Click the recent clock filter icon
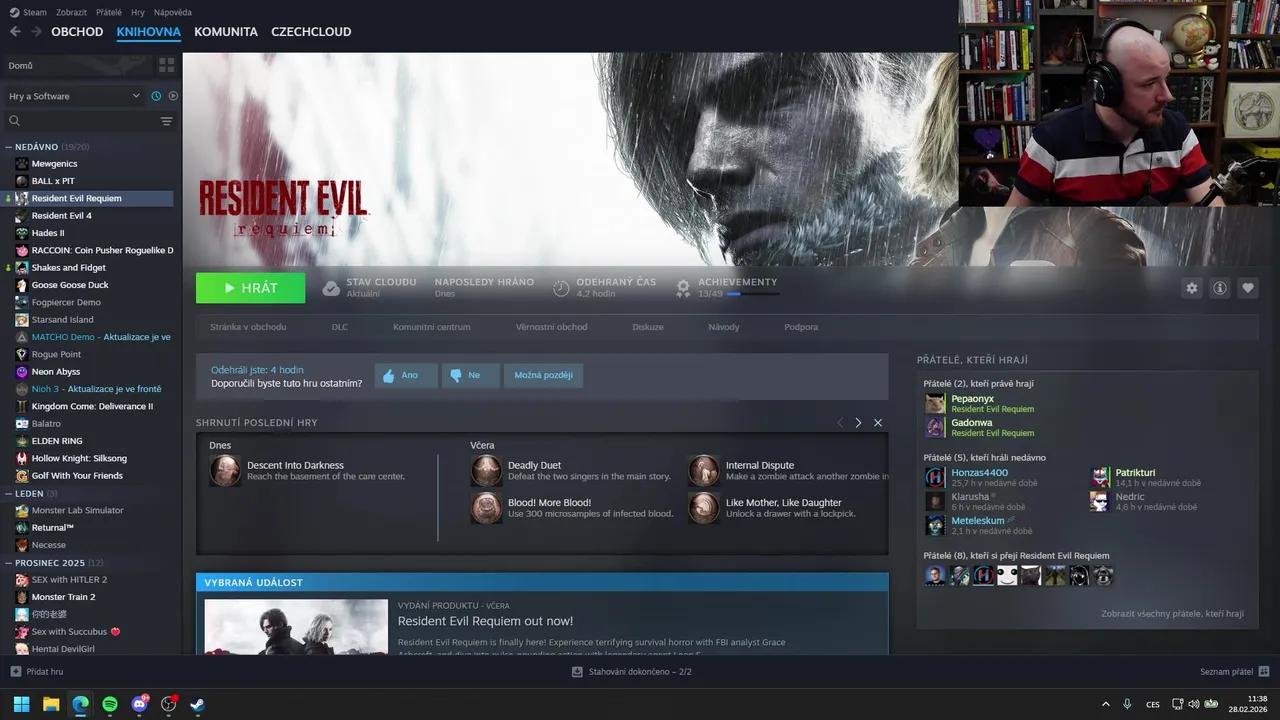The width and height of the screenshot is (1280, 720). [156, 96]
